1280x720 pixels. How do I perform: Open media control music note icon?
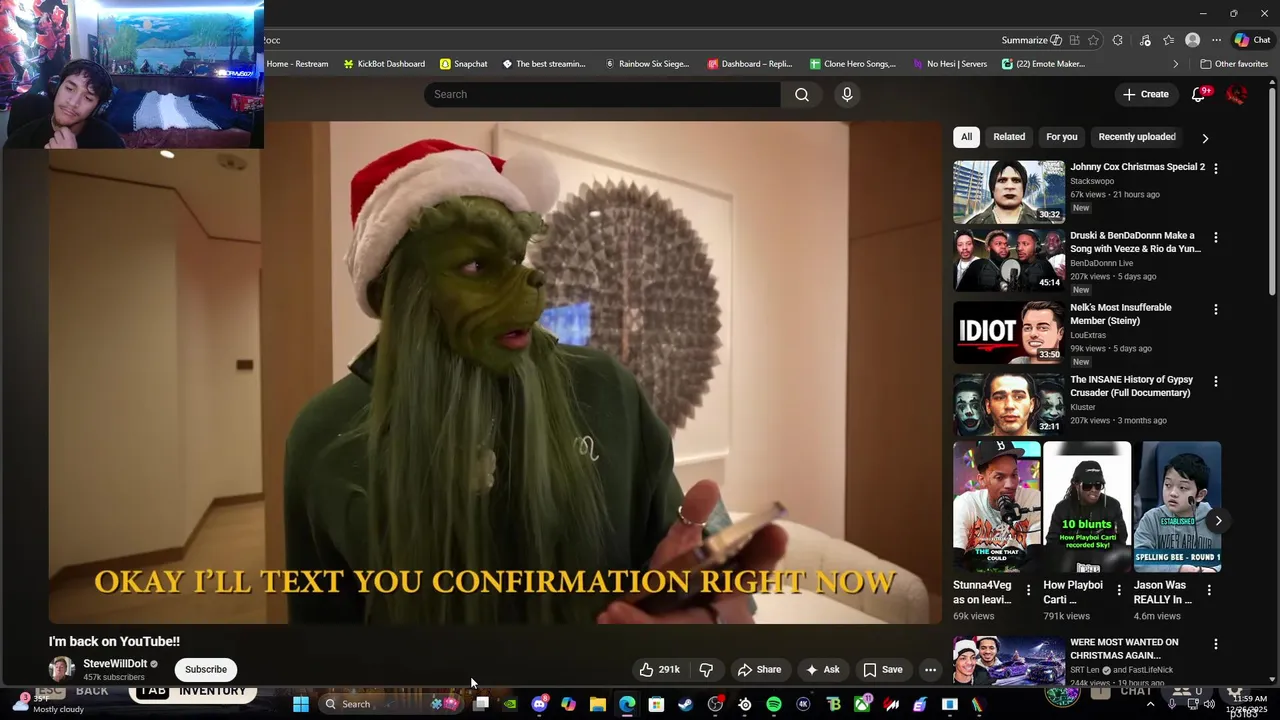[1145, 40]
